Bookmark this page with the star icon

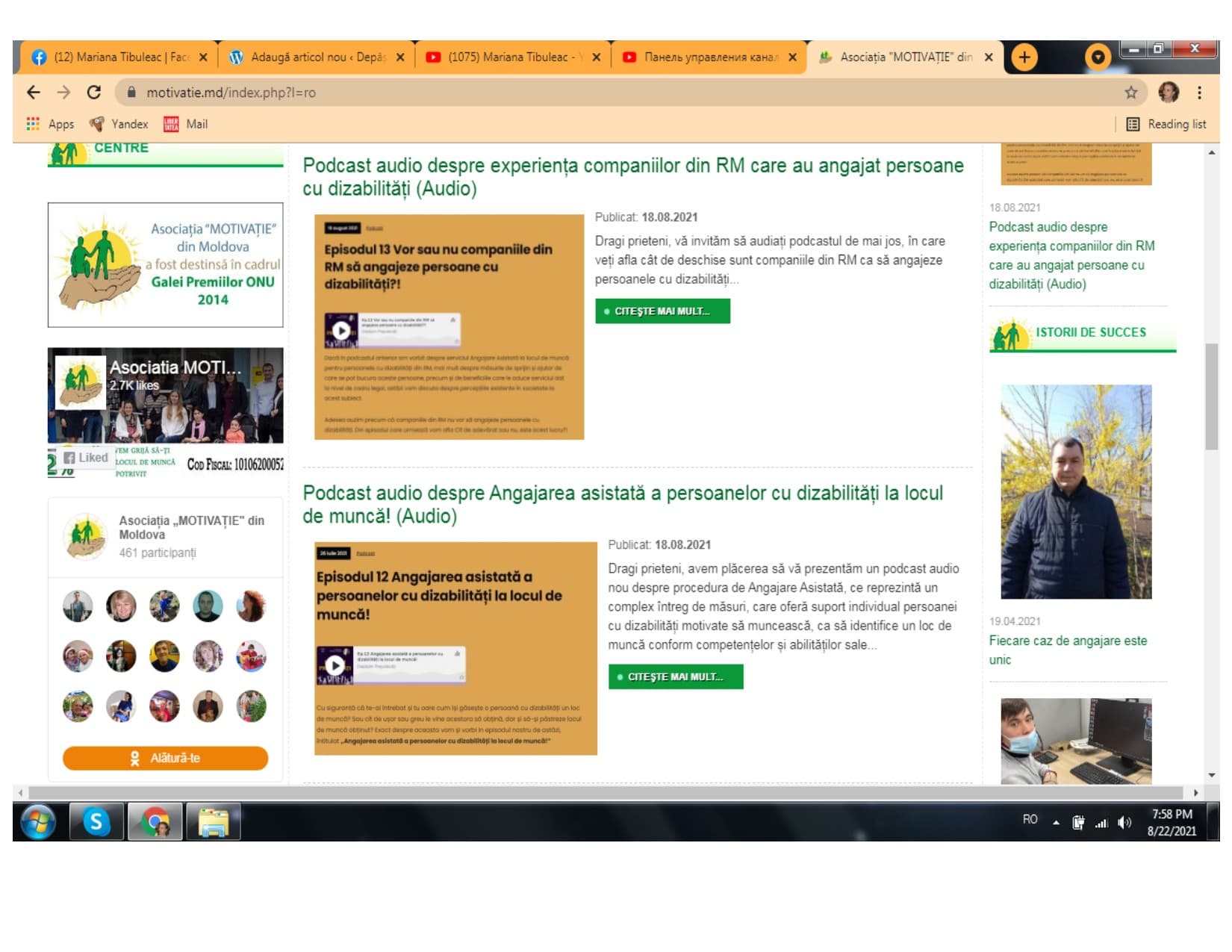1130,93
